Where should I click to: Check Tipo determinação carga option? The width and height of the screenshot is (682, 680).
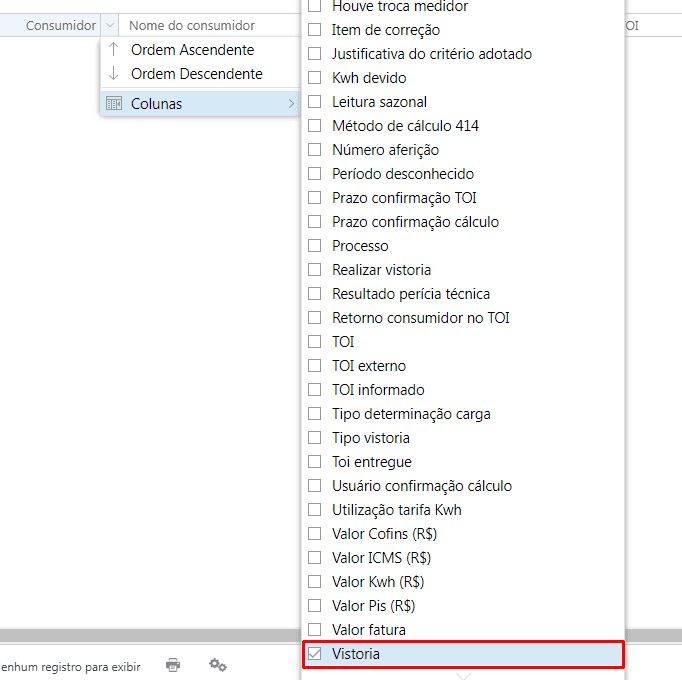pos(314,413)
